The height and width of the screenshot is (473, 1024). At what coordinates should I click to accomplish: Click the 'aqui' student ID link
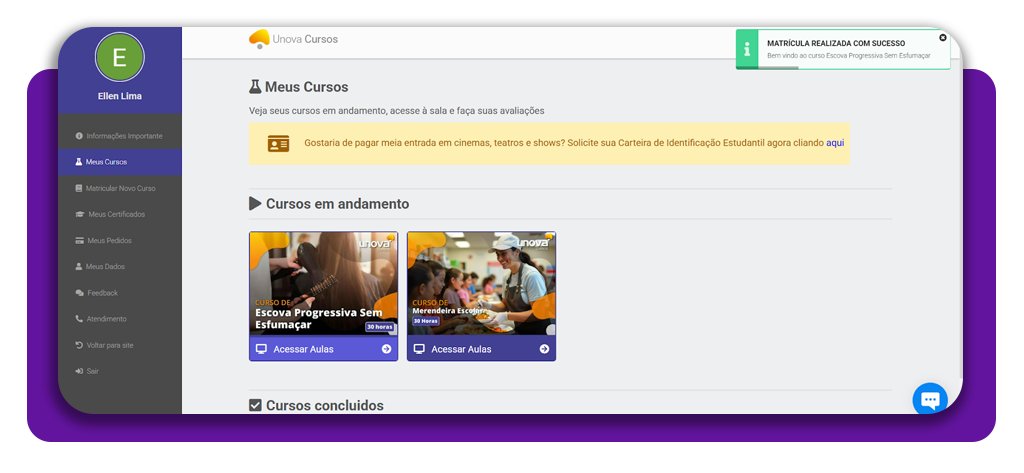(x=834, y=143)
